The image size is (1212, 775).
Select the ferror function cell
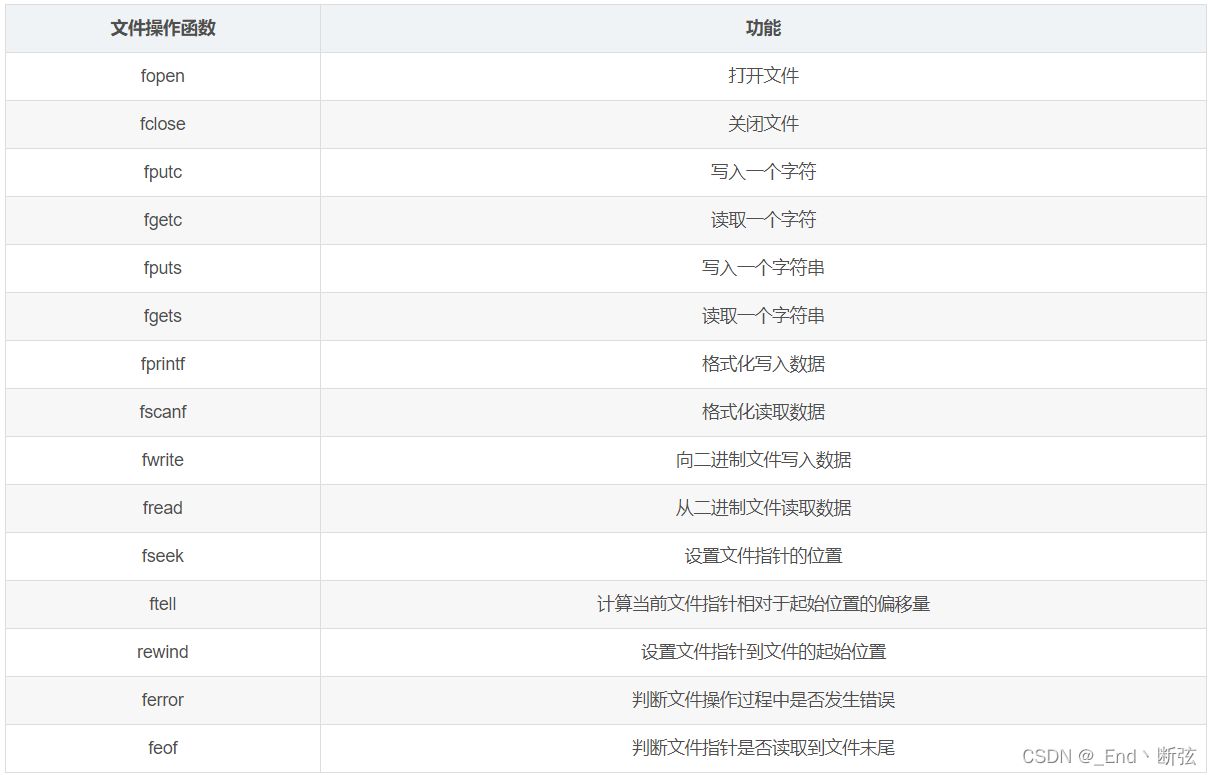click(163, 700)
